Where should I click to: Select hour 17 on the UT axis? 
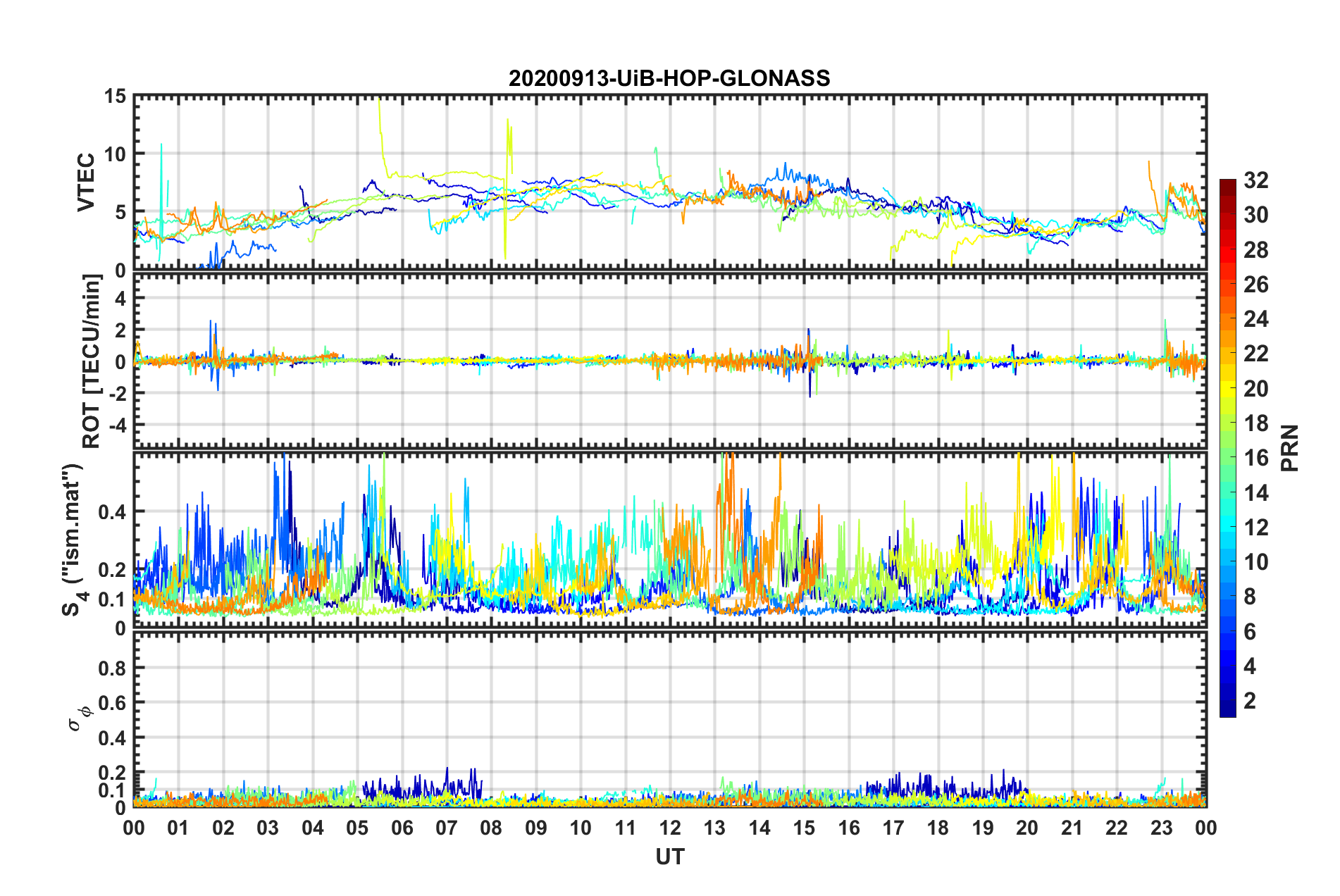coord(893,828)
